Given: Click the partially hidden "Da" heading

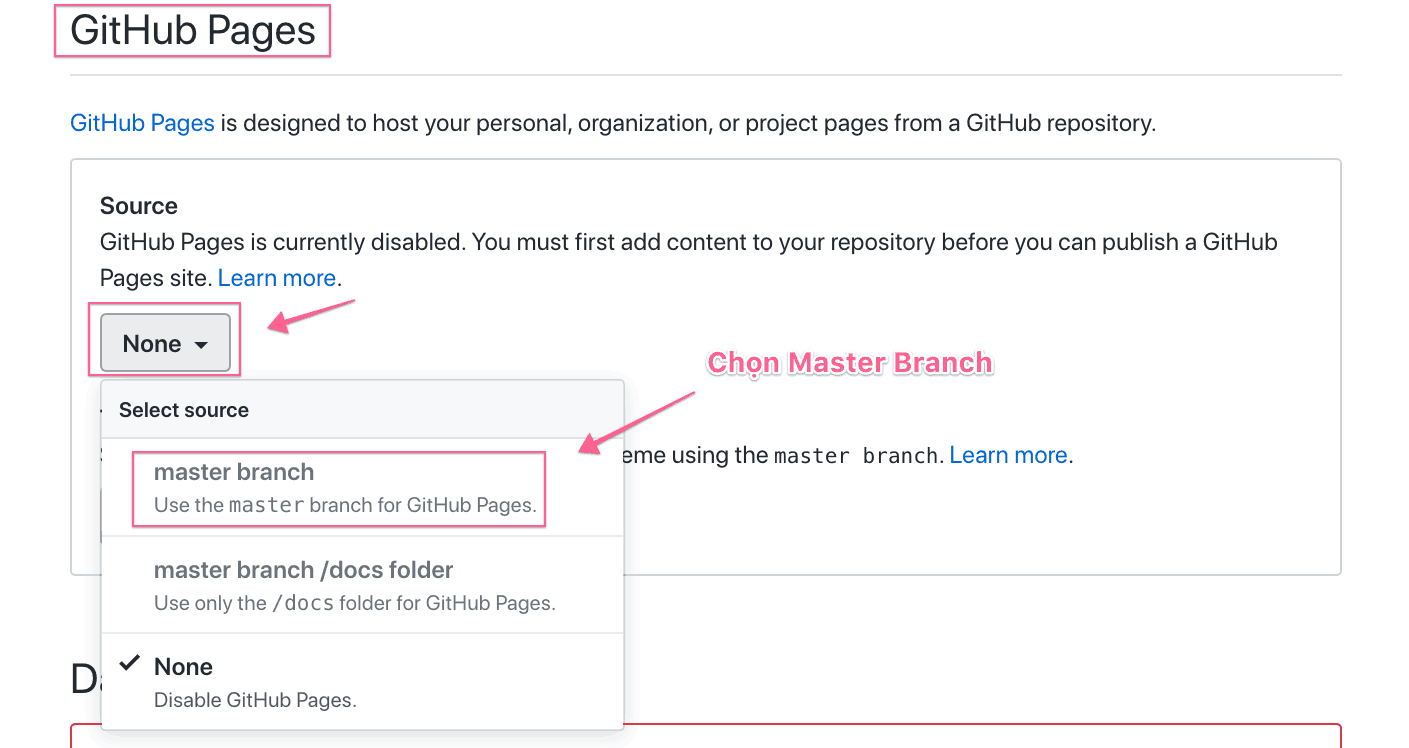Looking at the screenshot, I should (86, 678).
